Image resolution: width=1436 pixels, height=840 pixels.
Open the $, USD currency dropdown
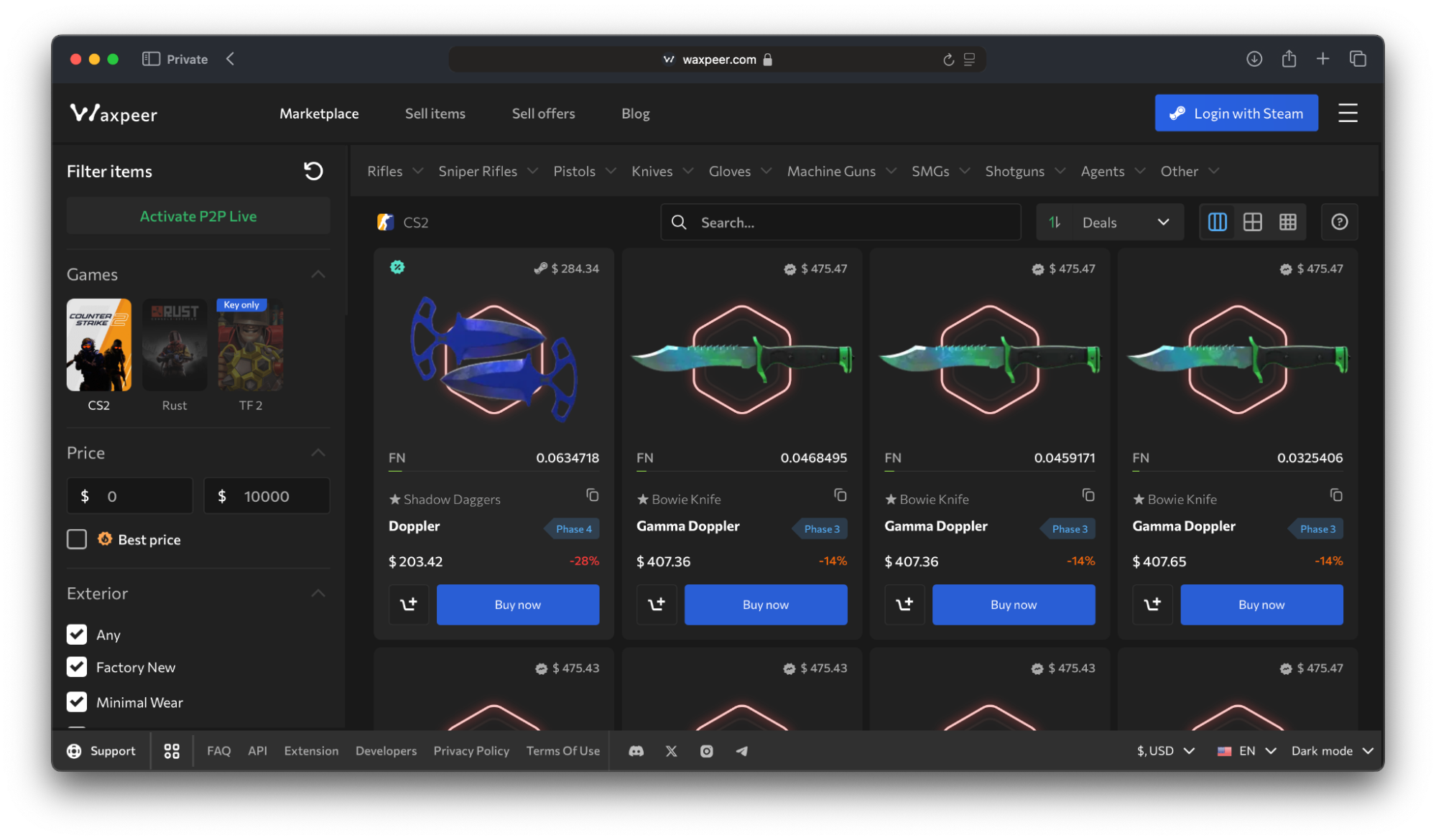1165,751
